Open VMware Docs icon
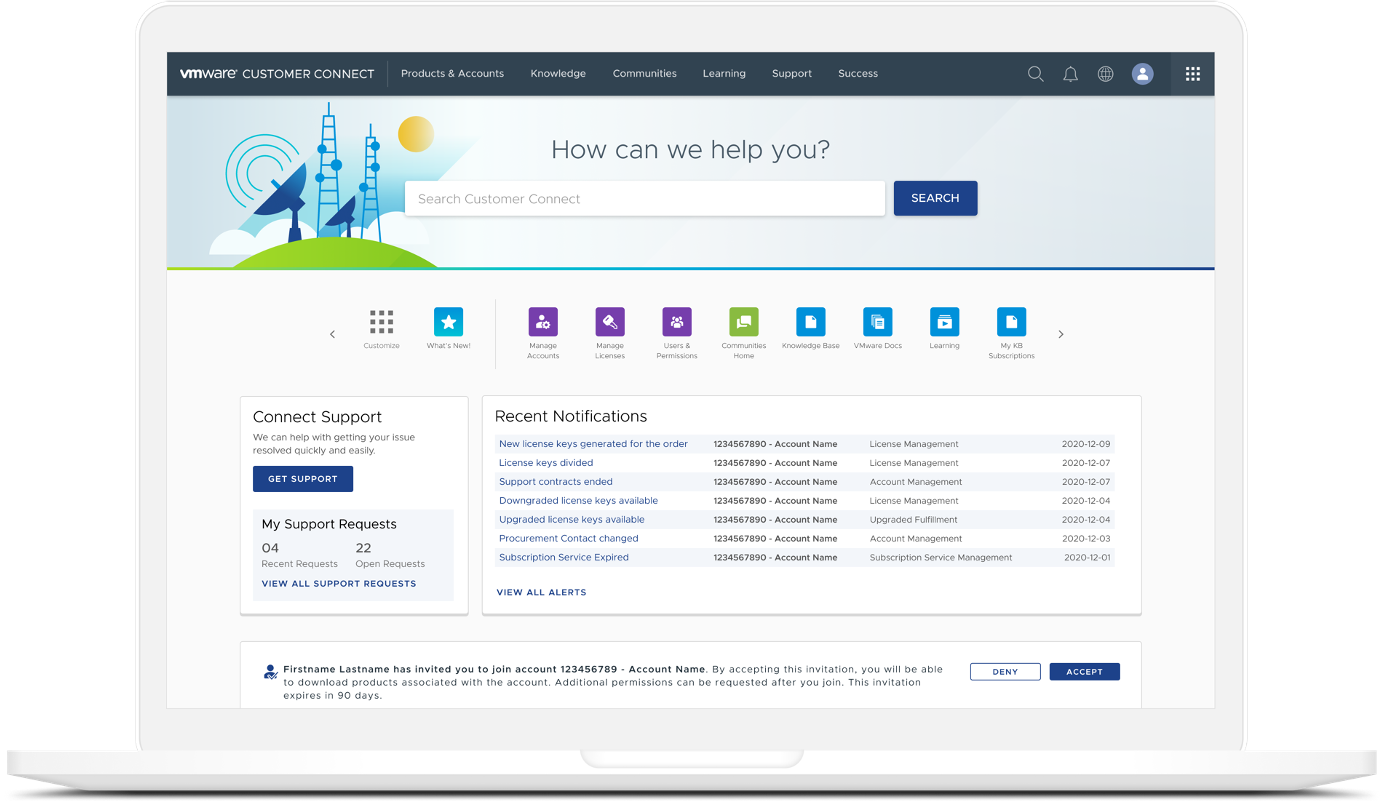Image resolution: width=1383 pixels, height=802 pixels. (877, 321)
